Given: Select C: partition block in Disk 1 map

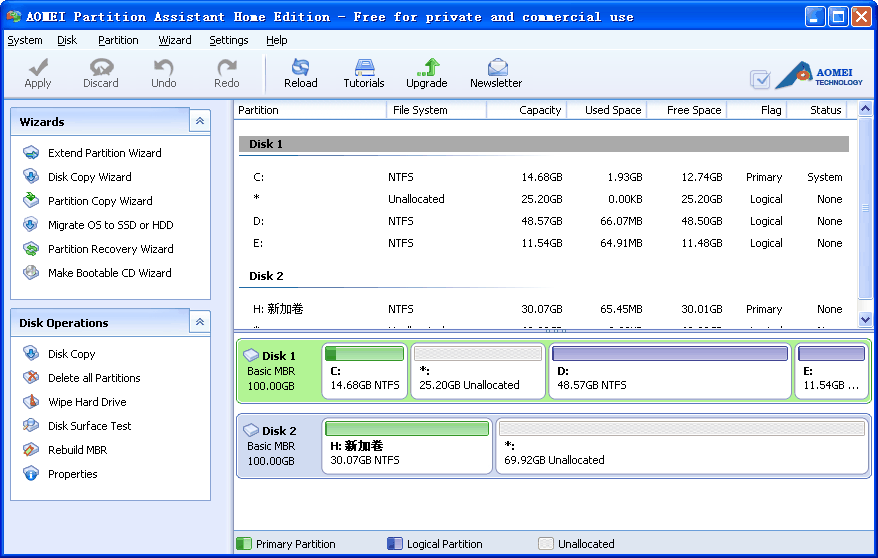Looking at the screenshot, I should pos(365,371).
